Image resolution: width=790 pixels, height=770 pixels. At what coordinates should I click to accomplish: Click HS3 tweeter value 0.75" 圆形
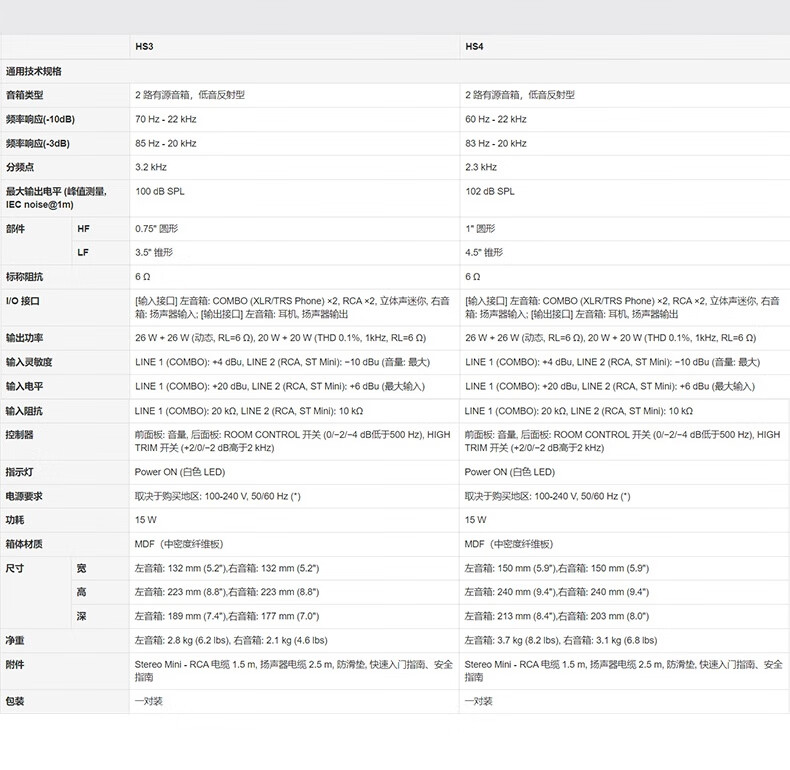156,229
